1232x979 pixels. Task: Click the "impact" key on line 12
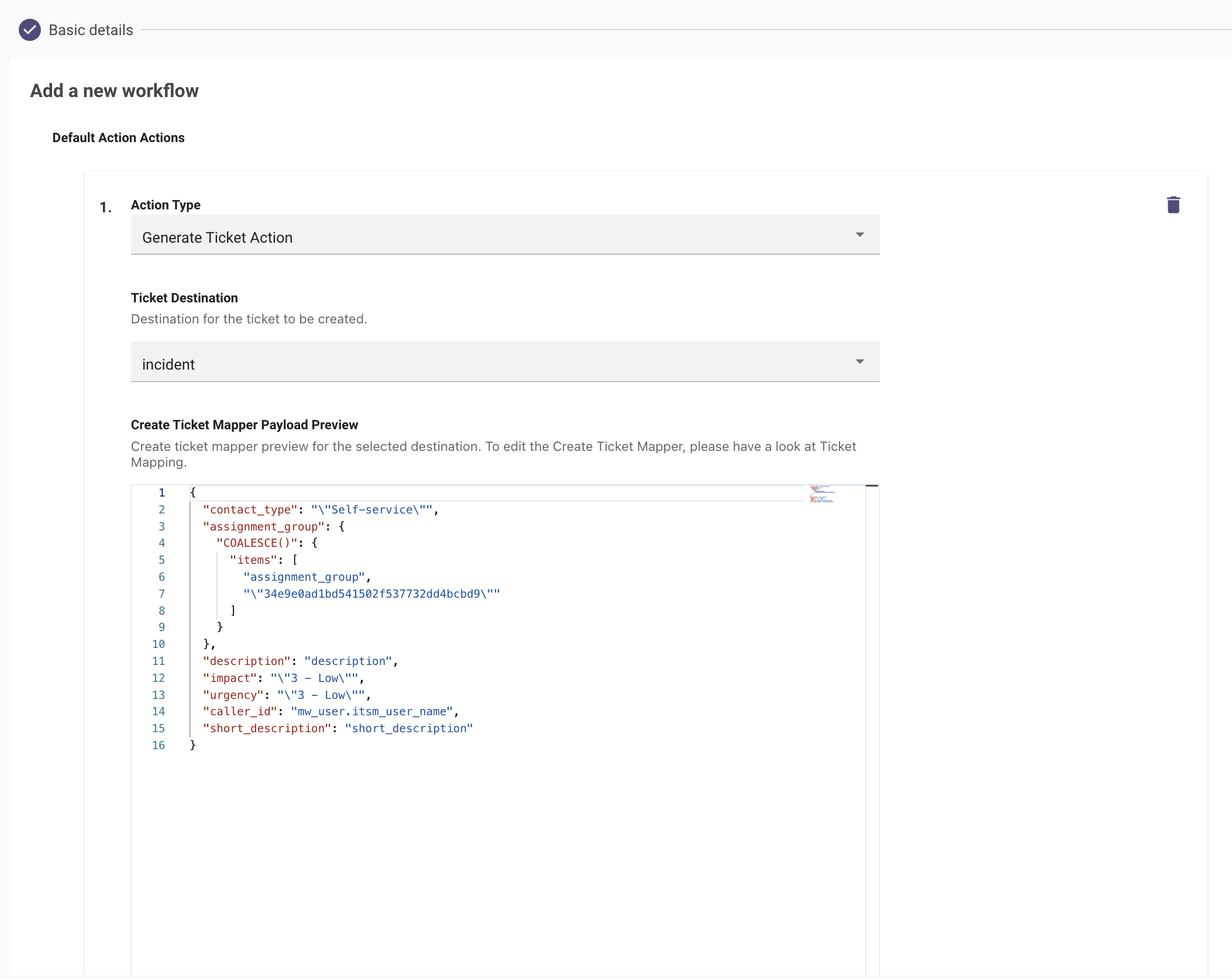point(229,678)
